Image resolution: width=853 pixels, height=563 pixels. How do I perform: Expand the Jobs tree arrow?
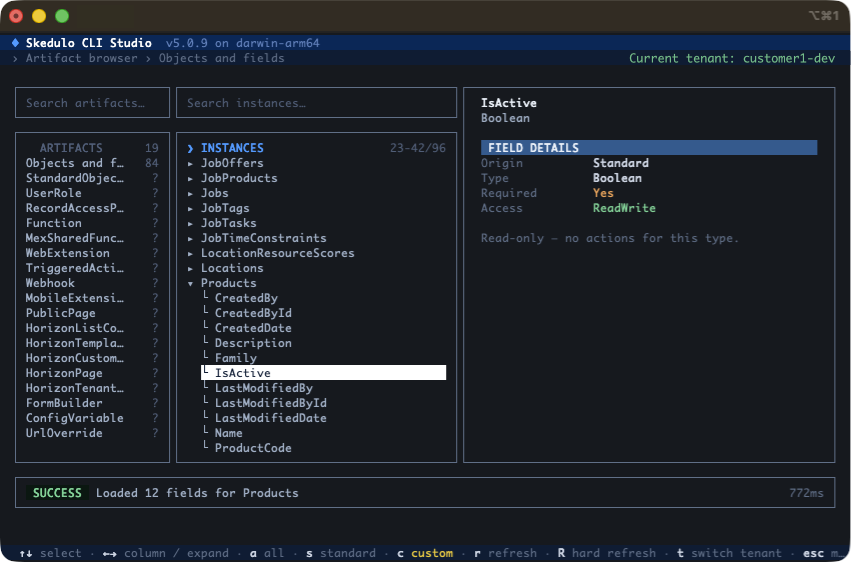click(190, 194)
